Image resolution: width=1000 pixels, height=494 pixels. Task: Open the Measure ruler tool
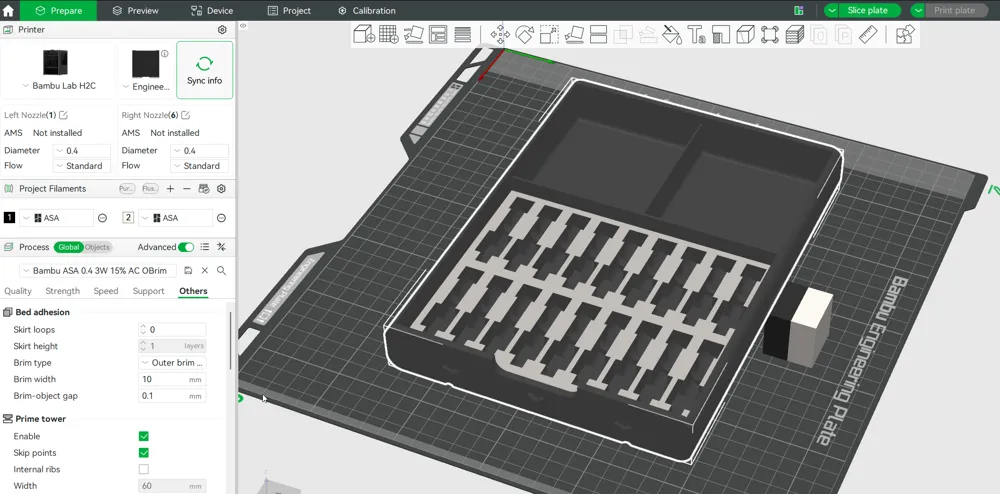[867, 34]
